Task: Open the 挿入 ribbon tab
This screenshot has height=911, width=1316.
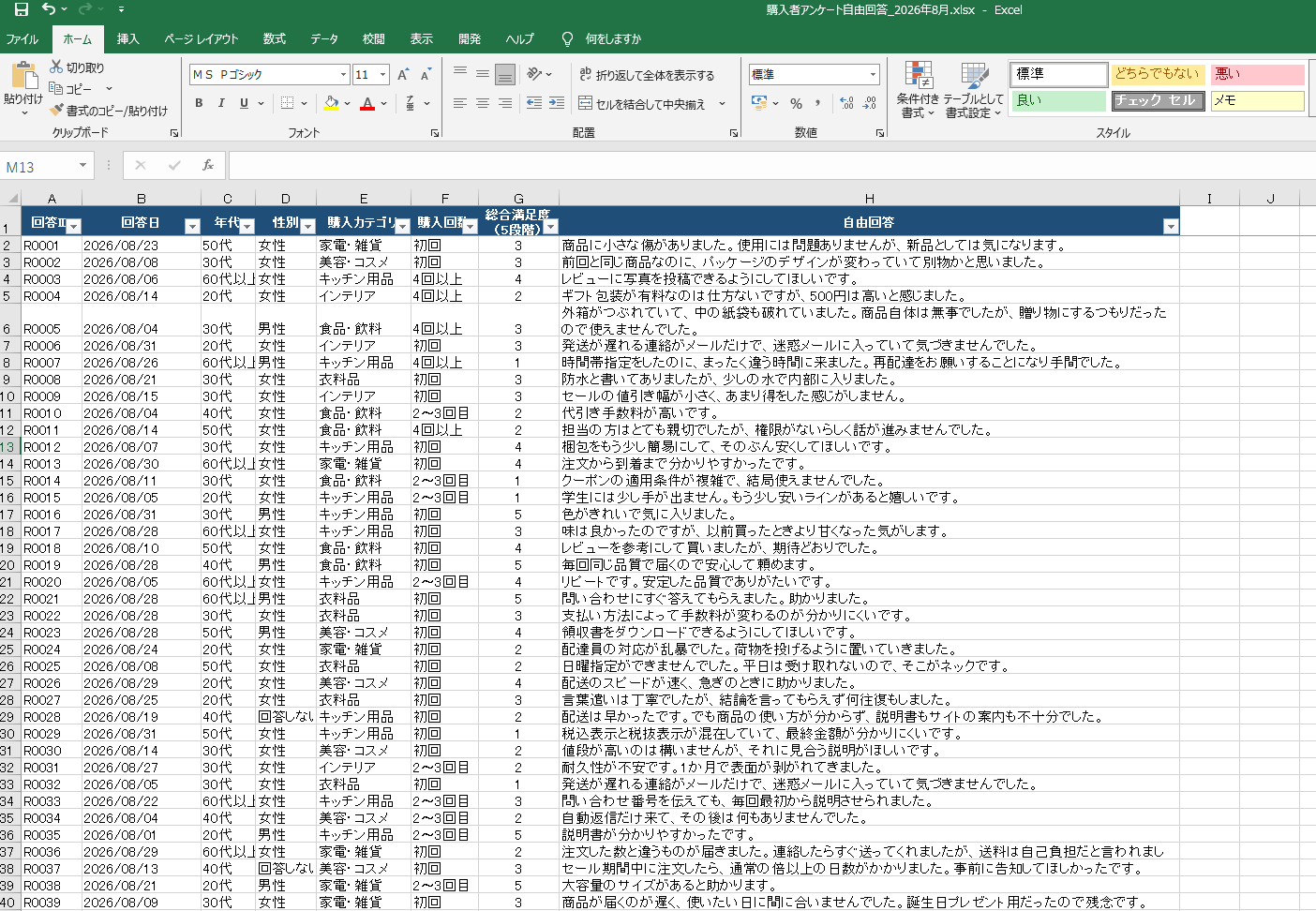Action: (x=127, y=39)
